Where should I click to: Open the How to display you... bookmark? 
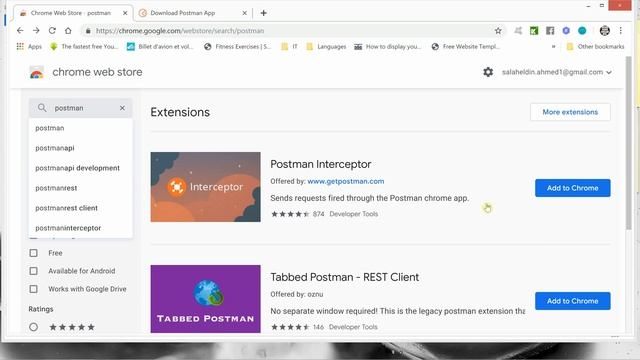387,47
